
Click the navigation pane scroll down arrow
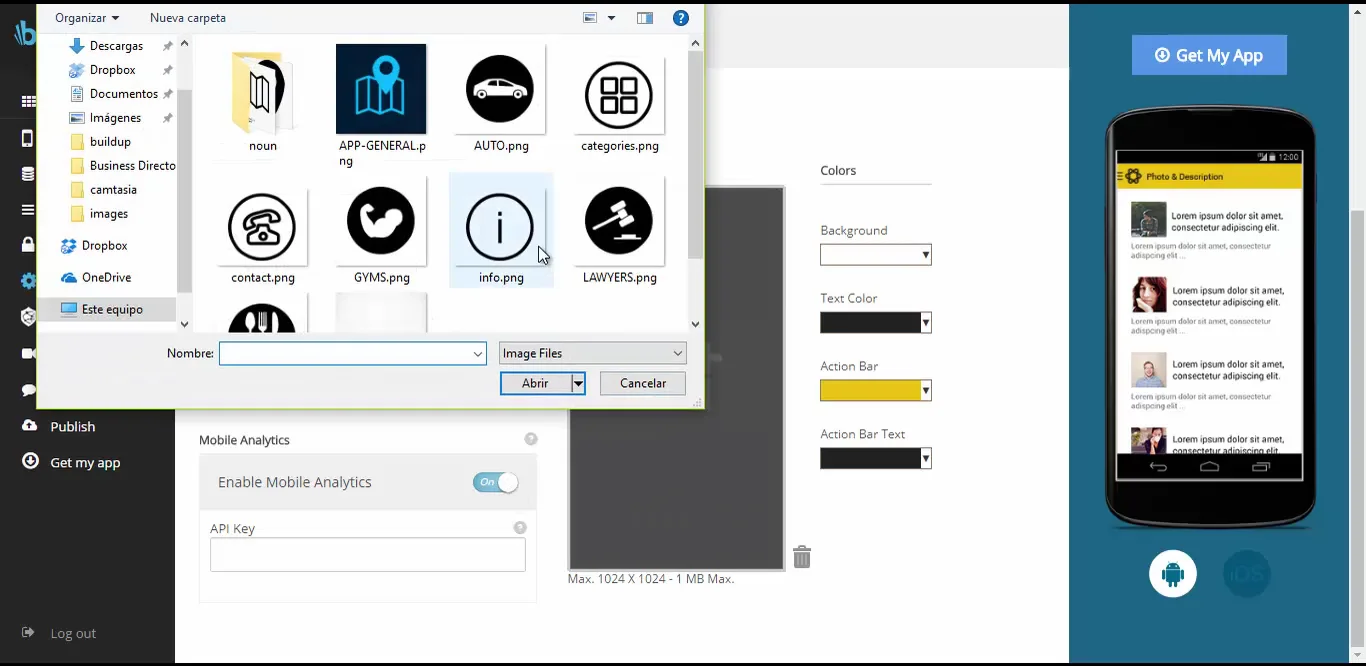[184, 324]
